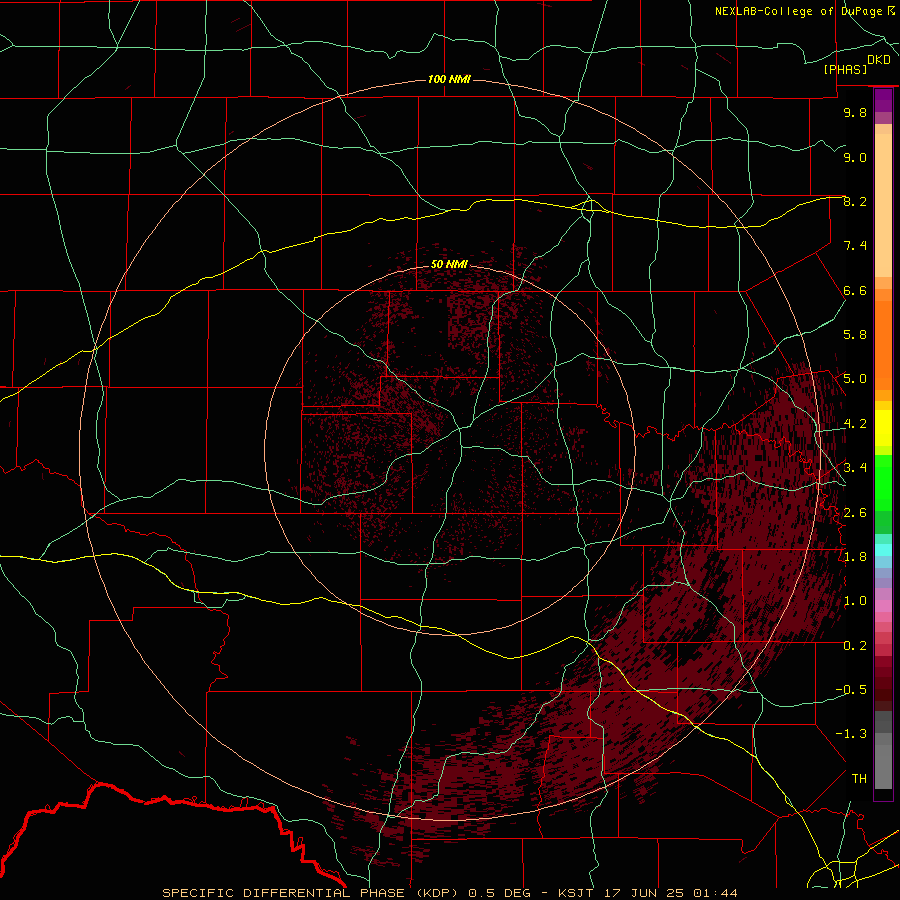900x900 pixels.
Task: Click the pink segment of the color bar
Action: coord(883,606)
